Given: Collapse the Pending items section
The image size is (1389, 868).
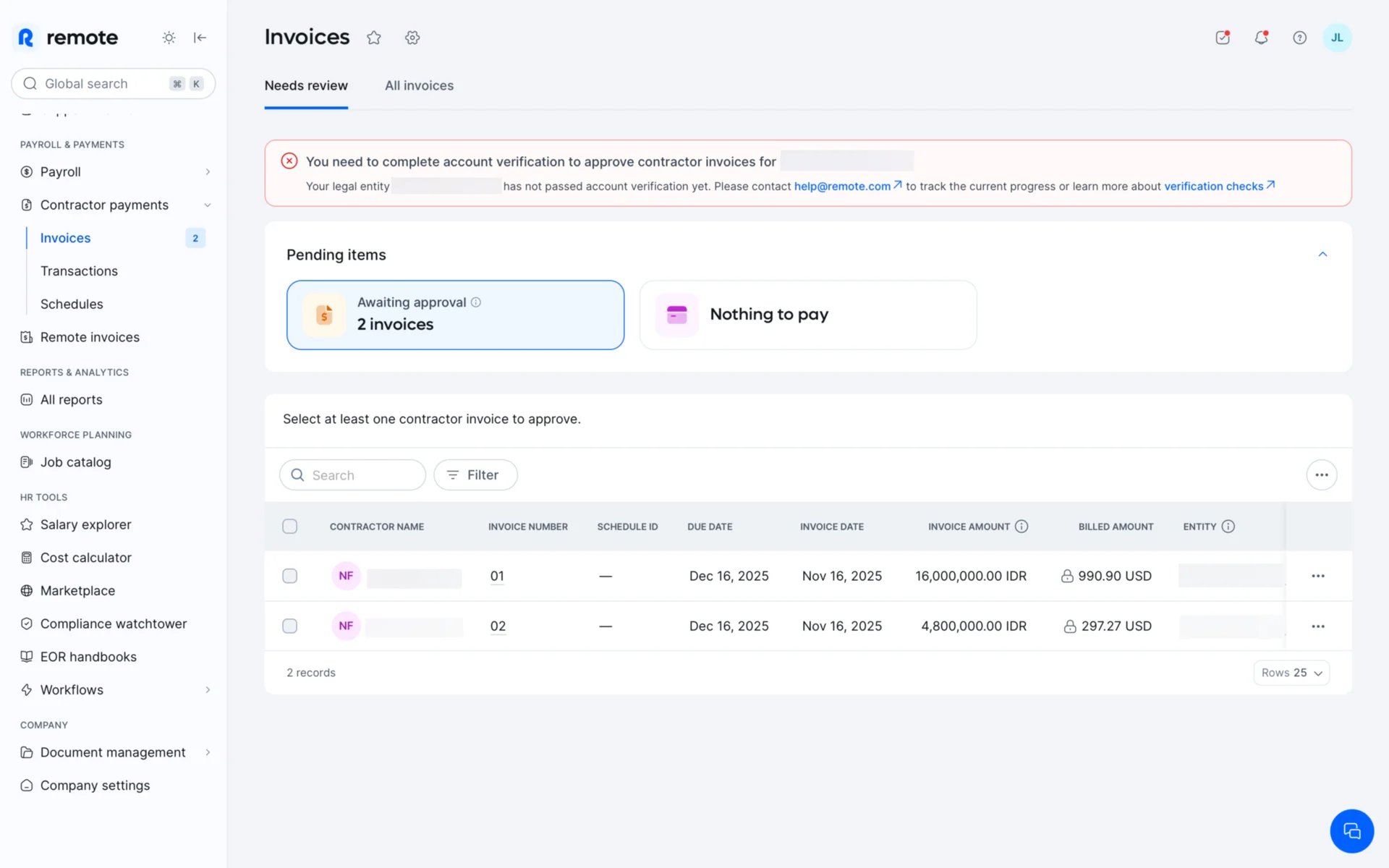Looking at the screenshot, I should pos(1322,255).
